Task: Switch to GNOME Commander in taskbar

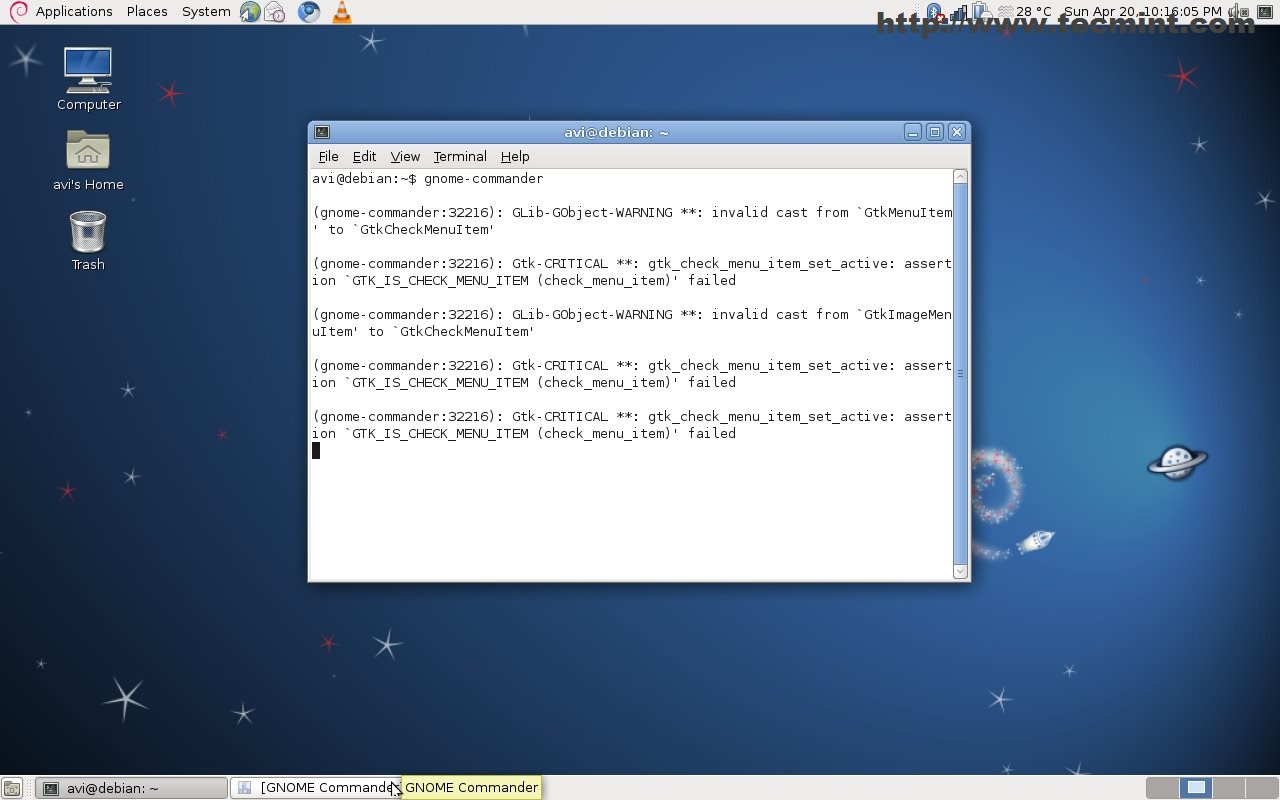Action: (x=315, y=788)
